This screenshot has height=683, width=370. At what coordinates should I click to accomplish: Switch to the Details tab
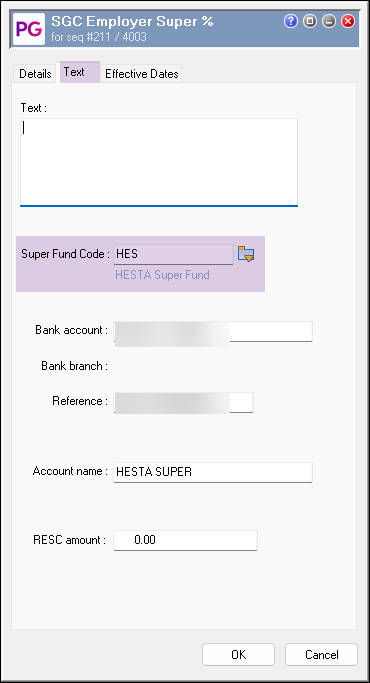click(x=35, y=74)
